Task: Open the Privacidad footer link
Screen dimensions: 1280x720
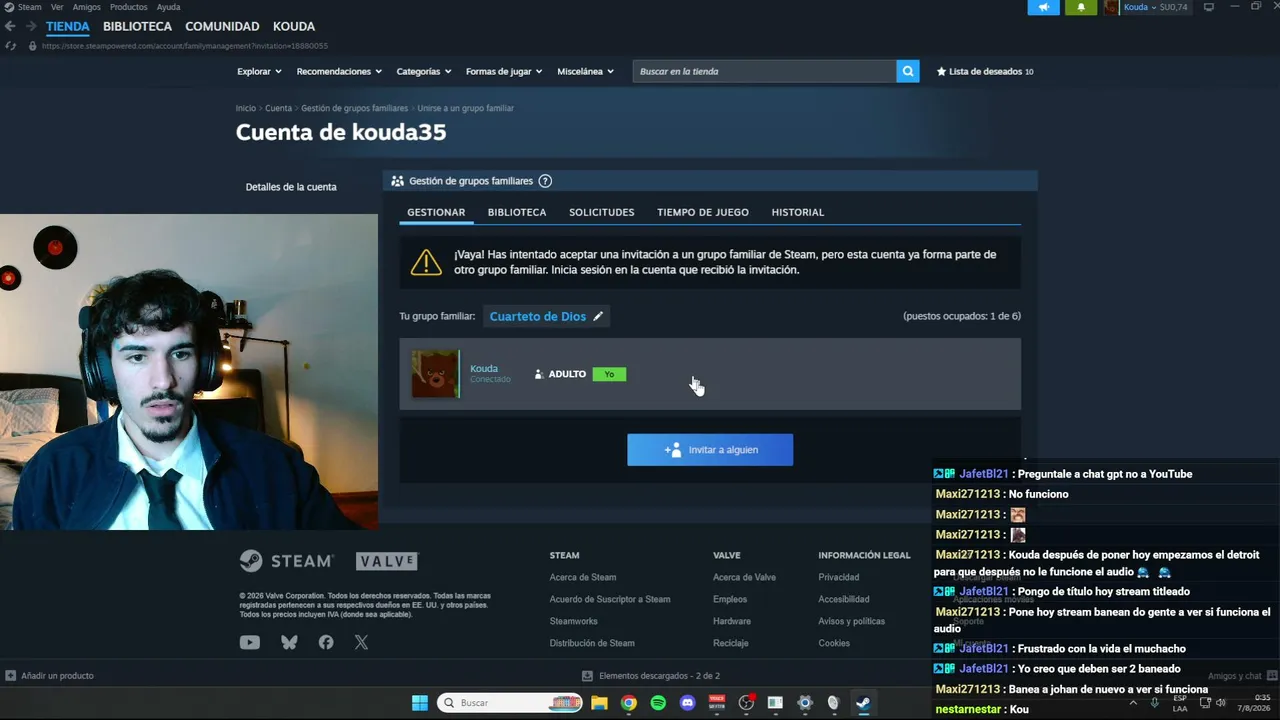Action: point(839,577)
